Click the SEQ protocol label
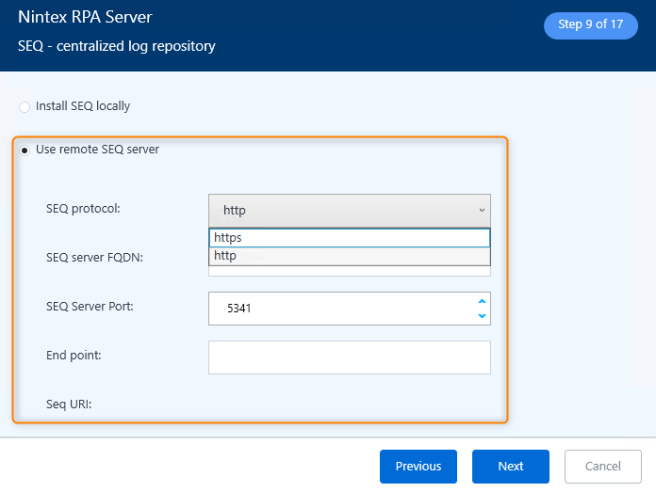 pos(83,209)
